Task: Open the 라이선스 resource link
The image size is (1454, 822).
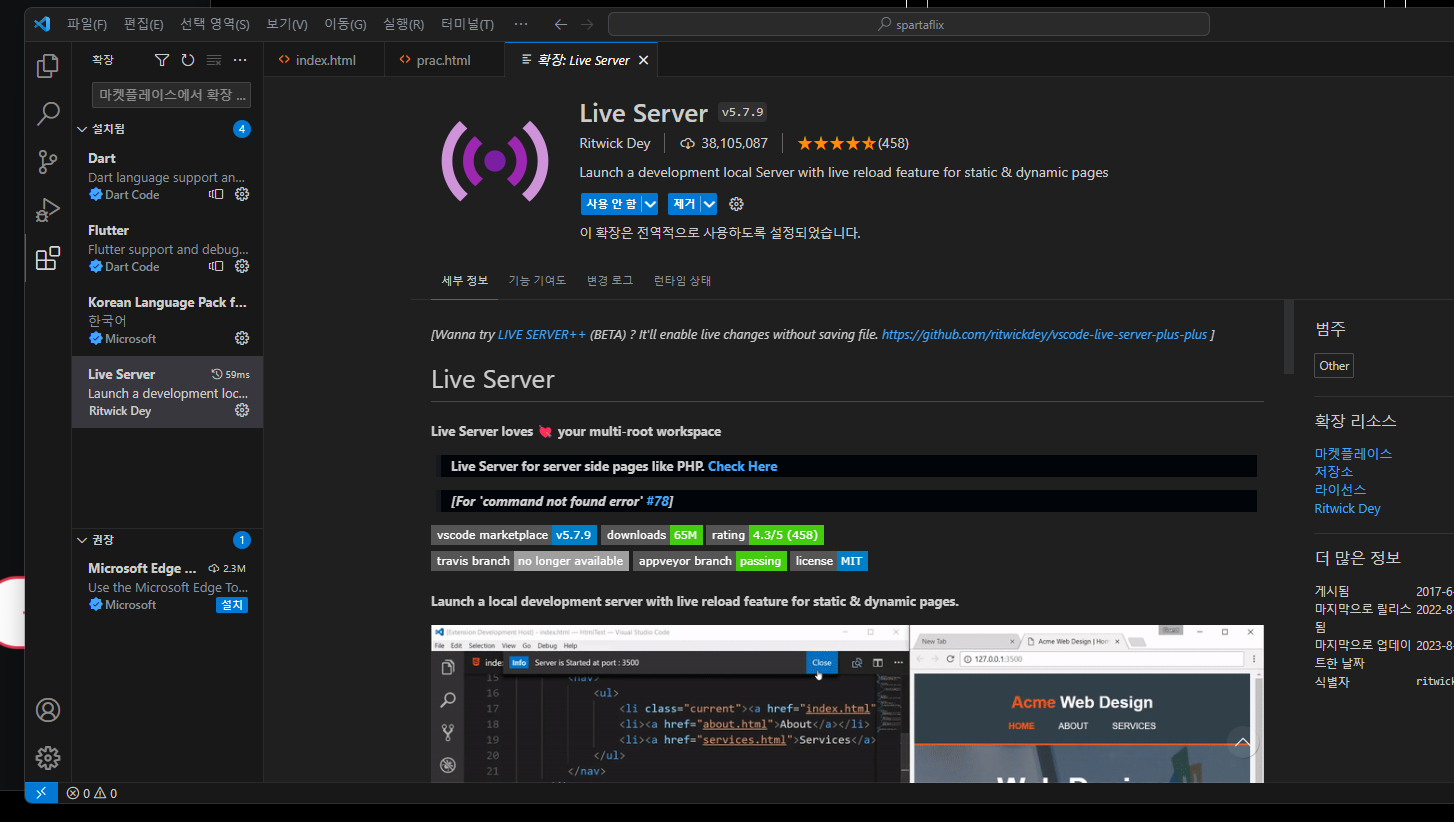Action: [x=1340, y=490]
